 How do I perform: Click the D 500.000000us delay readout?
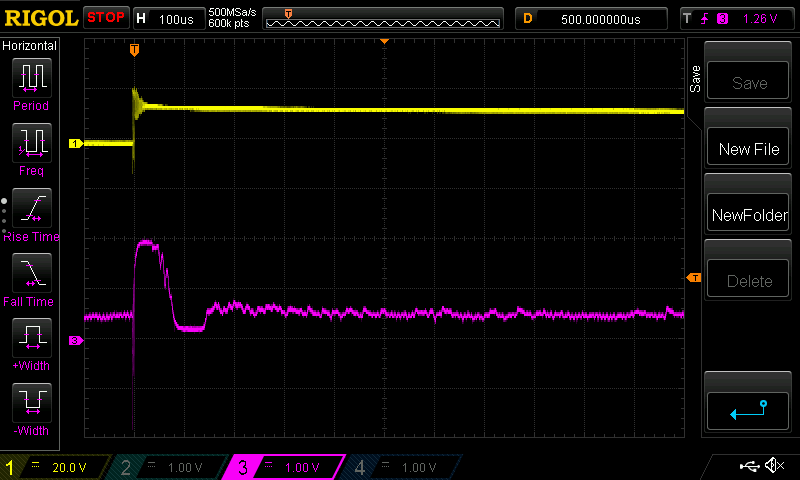tap(591, 19)
